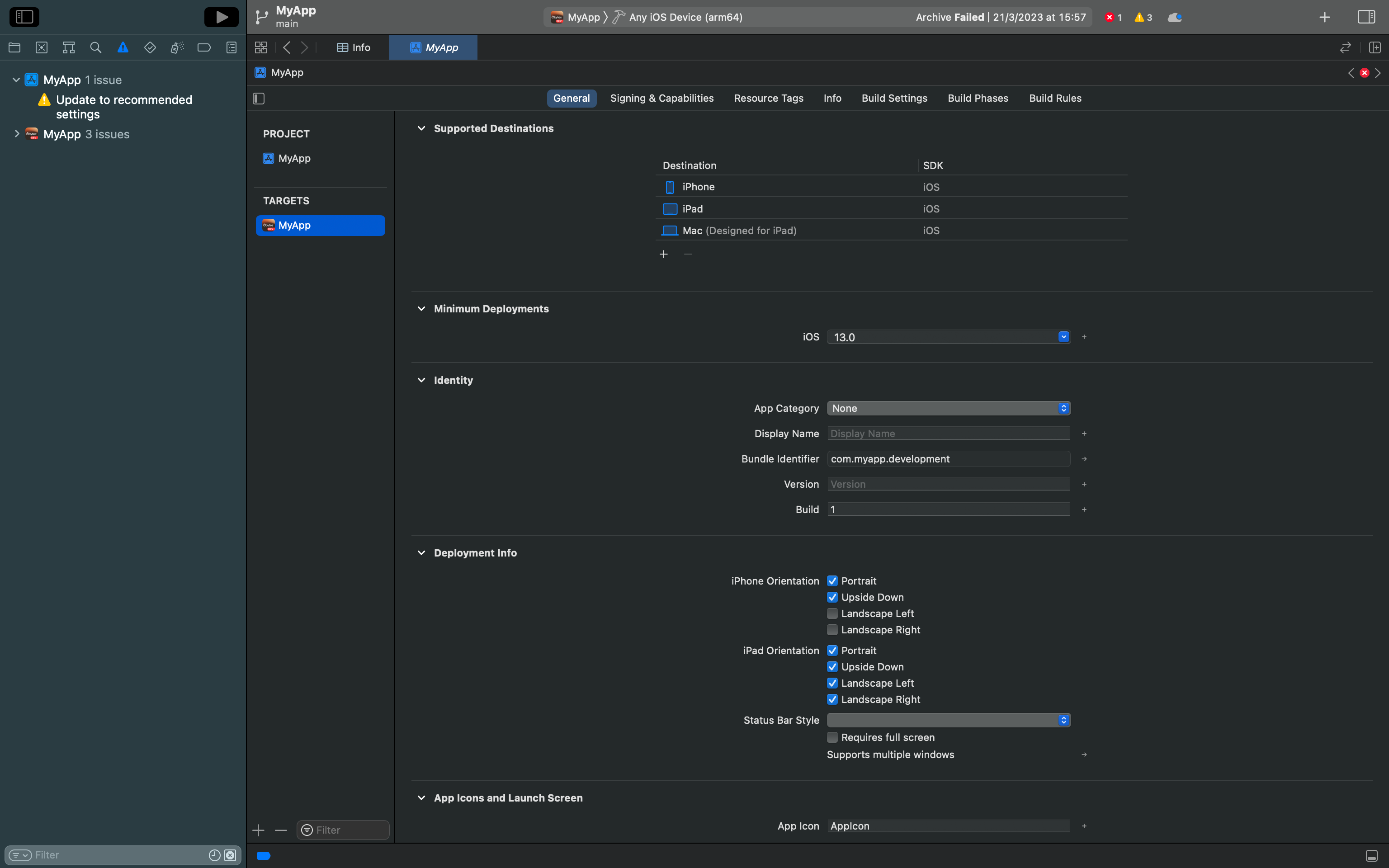Click the blue breakpoint indicator at bottom
The image size is (1389, 868).
[264, 855]
